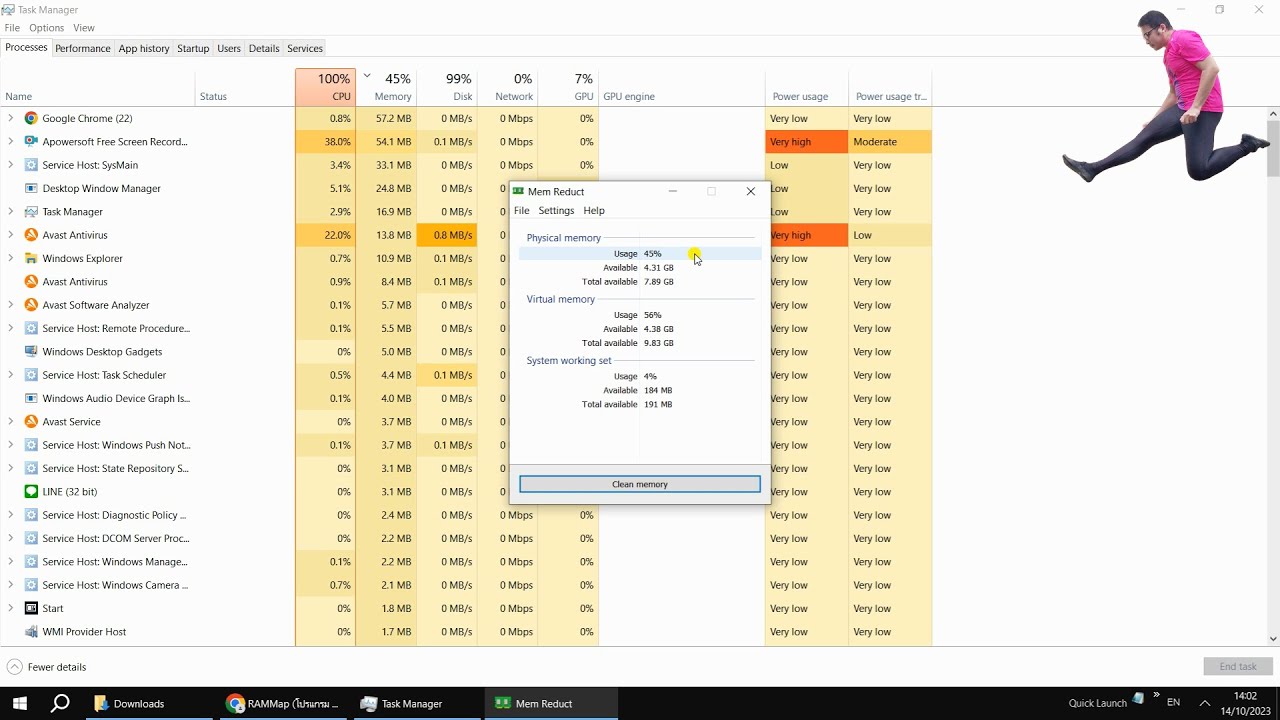
Task: Show hidden system tray icons
Action: point(1205,703)
